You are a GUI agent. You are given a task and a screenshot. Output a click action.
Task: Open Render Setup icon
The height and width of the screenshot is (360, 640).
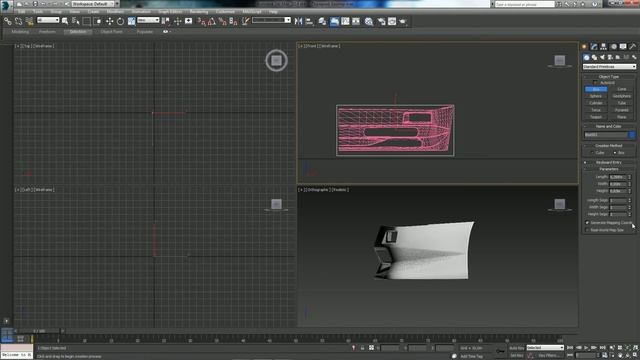click(x=381, y=21)
